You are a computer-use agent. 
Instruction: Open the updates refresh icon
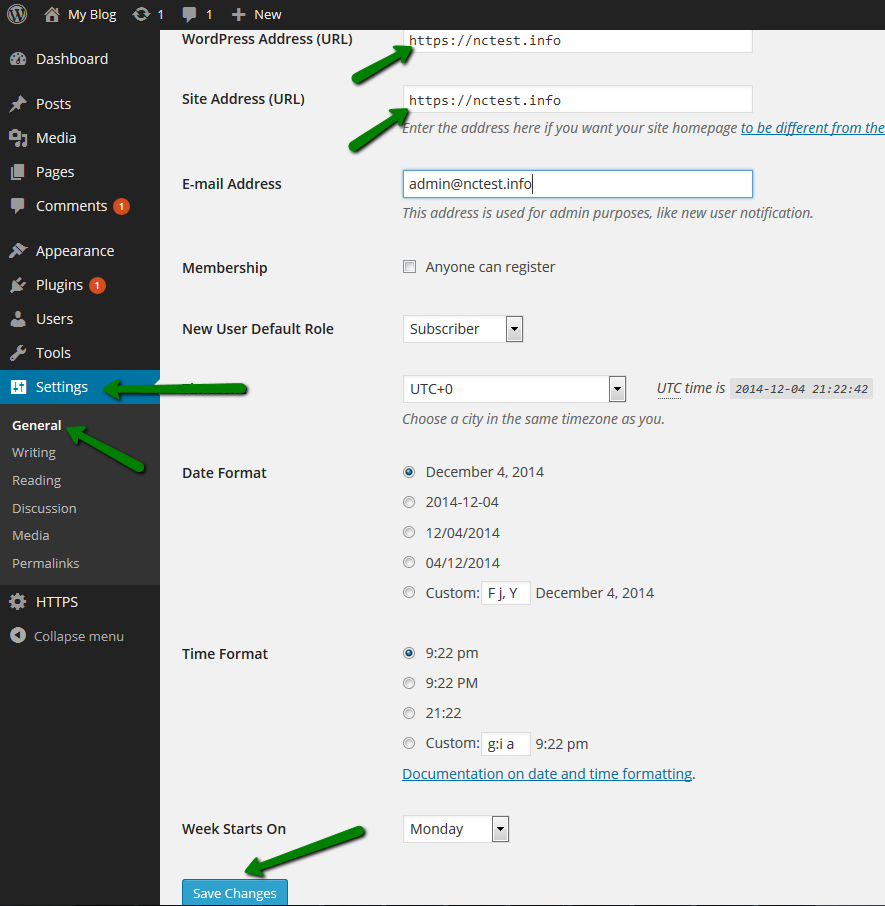141,14
